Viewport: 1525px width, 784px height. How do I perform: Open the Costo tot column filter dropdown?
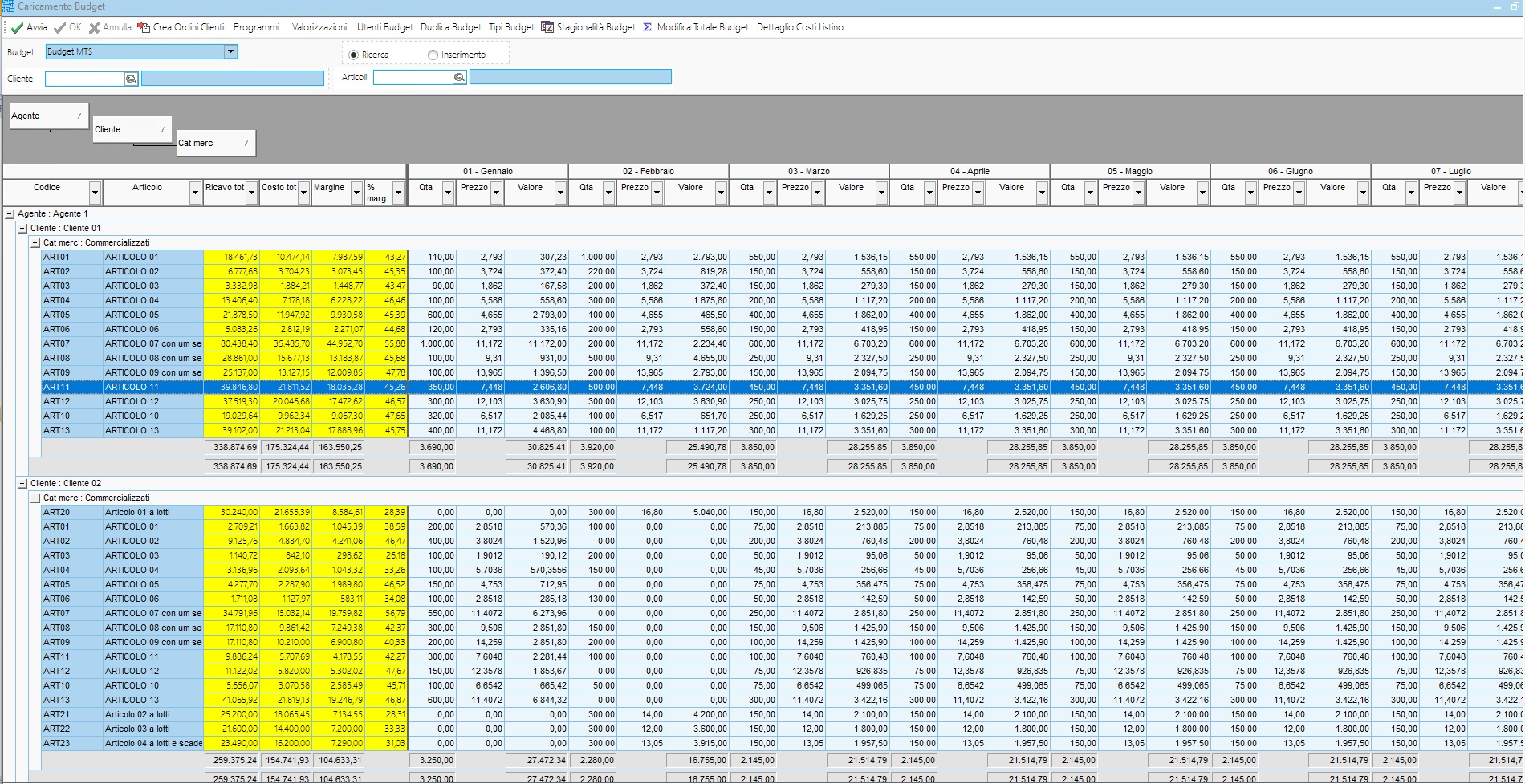tap(303, 193)
